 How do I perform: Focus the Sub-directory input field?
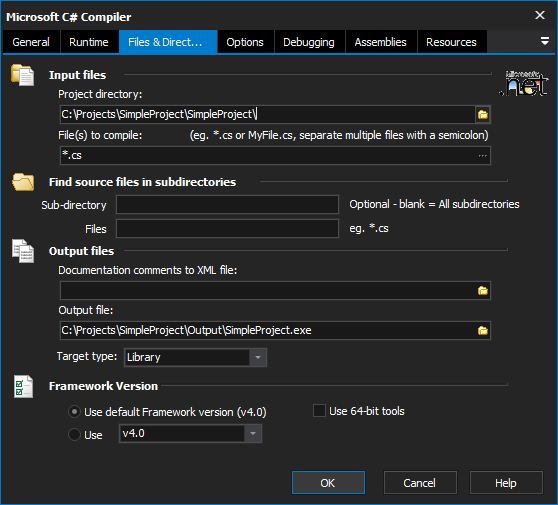coord(227,205)
